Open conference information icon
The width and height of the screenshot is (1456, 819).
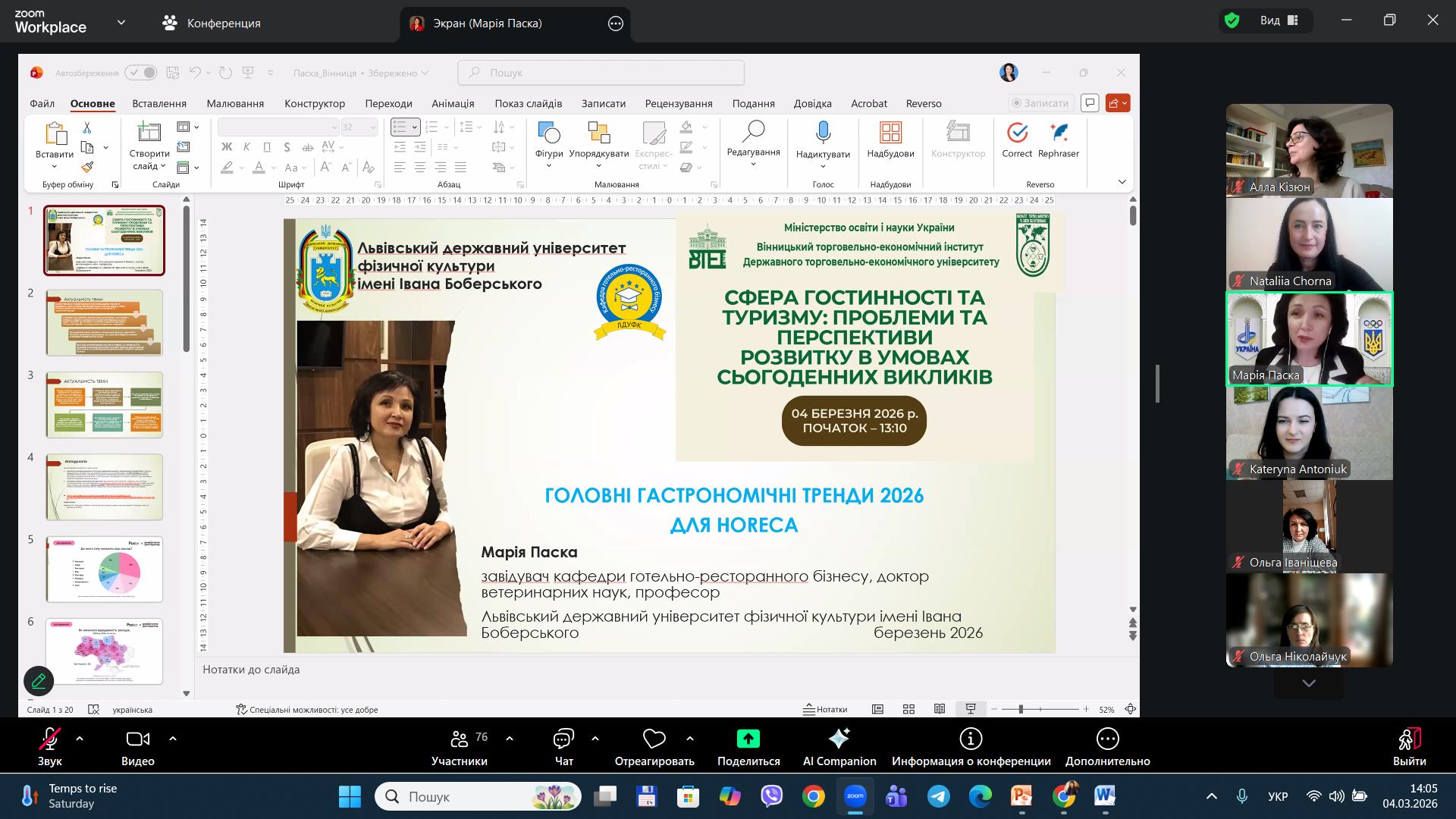coord(971,739)
